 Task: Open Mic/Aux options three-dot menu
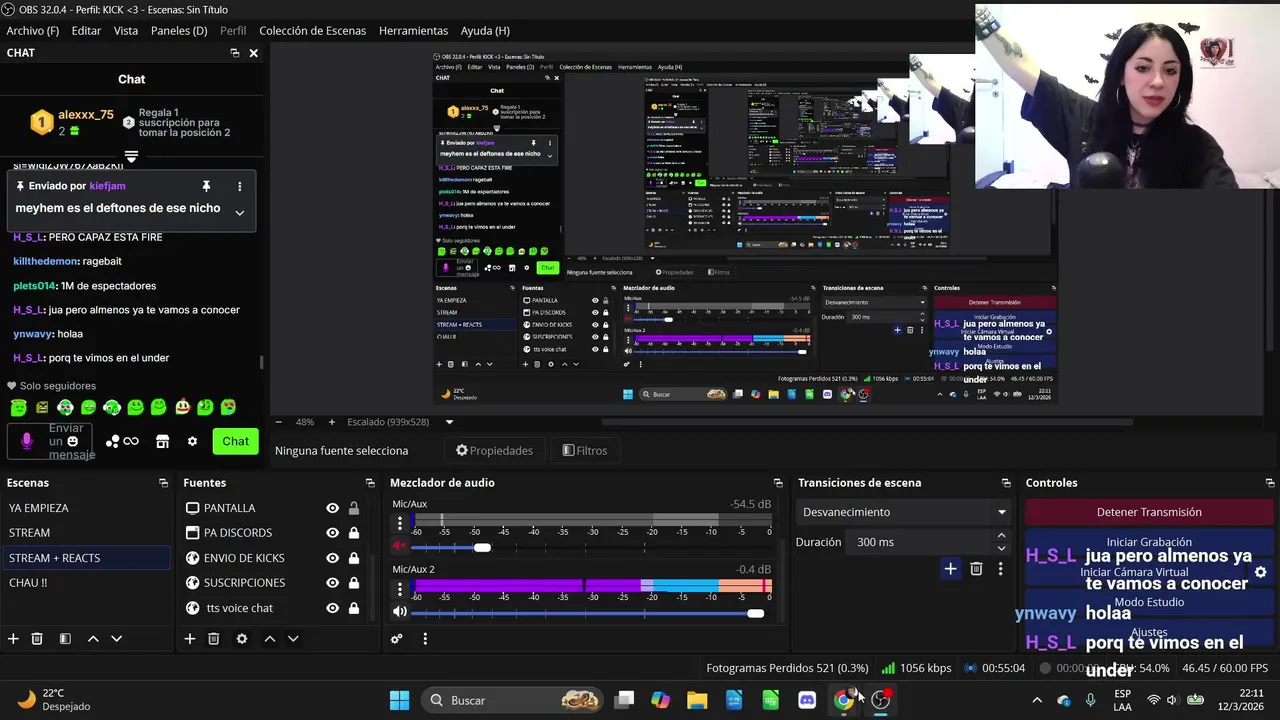click(x=400, y=523)
